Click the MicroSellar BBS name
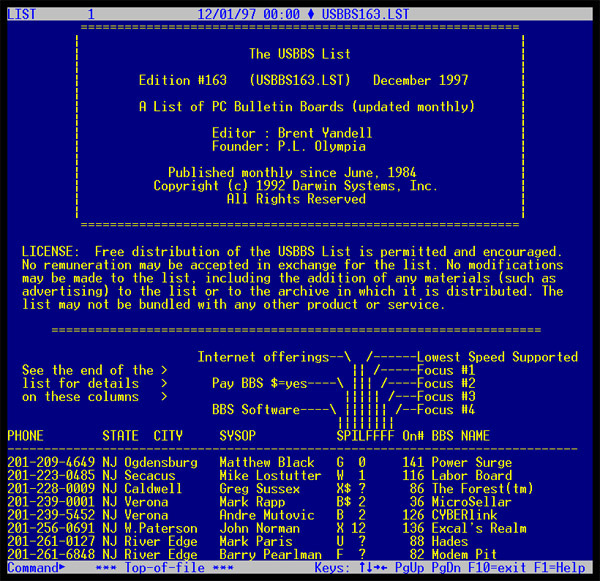The width and height of the screenshot is (600, 581). coord(471,502)
